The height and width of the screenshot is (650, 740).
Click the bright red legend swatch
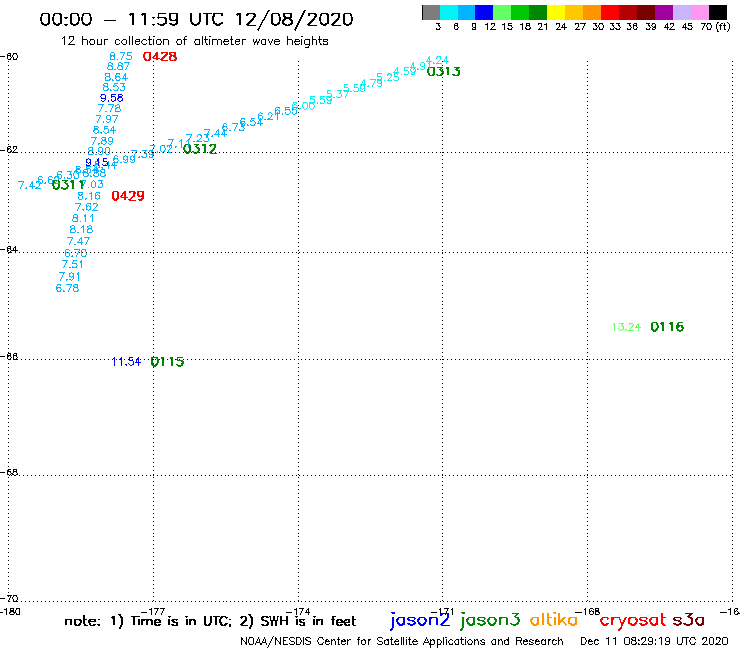tap(610, 12)
